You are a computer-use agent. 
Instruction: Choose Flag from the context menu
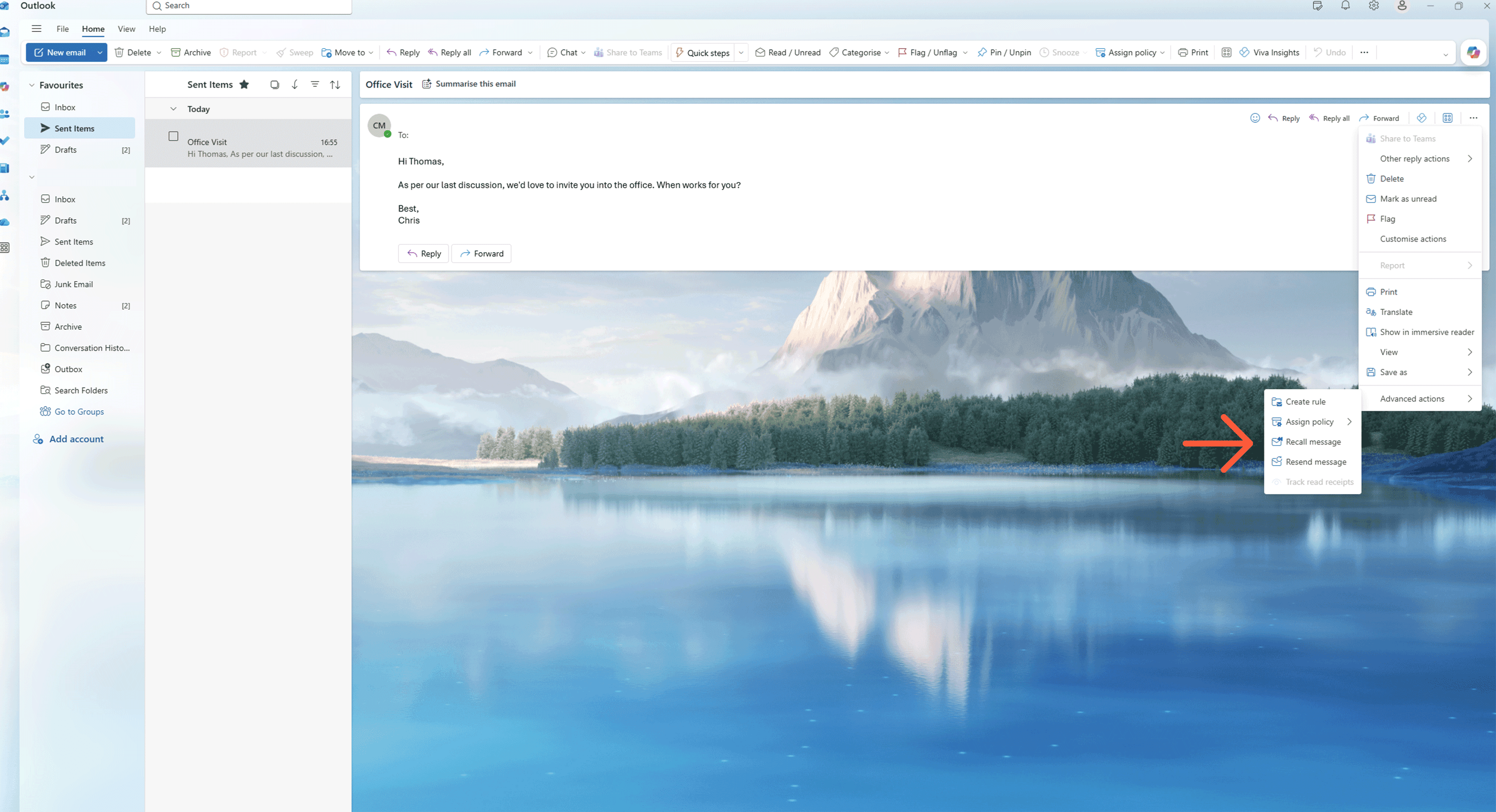[1420, 218]
